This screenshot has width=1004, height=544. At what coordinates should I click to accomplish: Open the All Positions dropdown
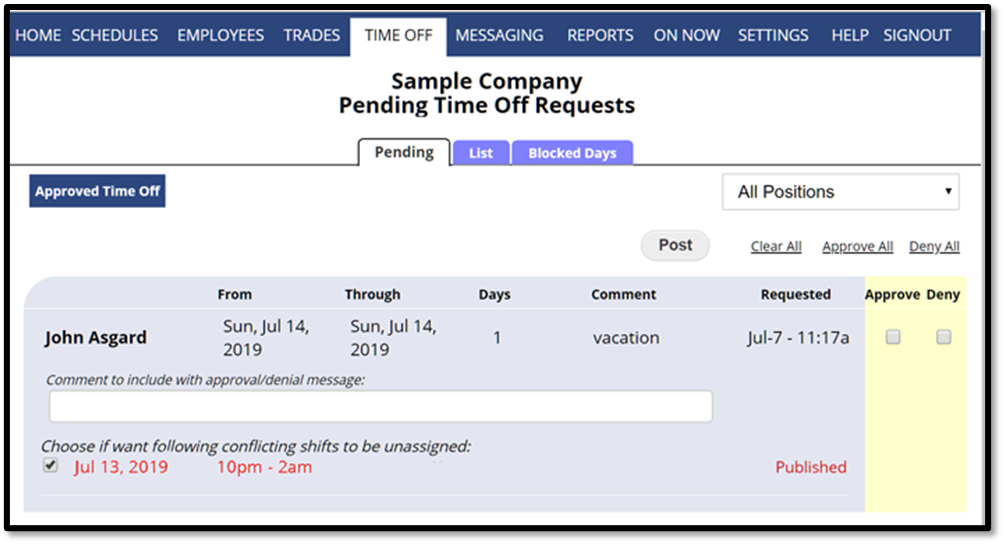click(x=840, y=192)
